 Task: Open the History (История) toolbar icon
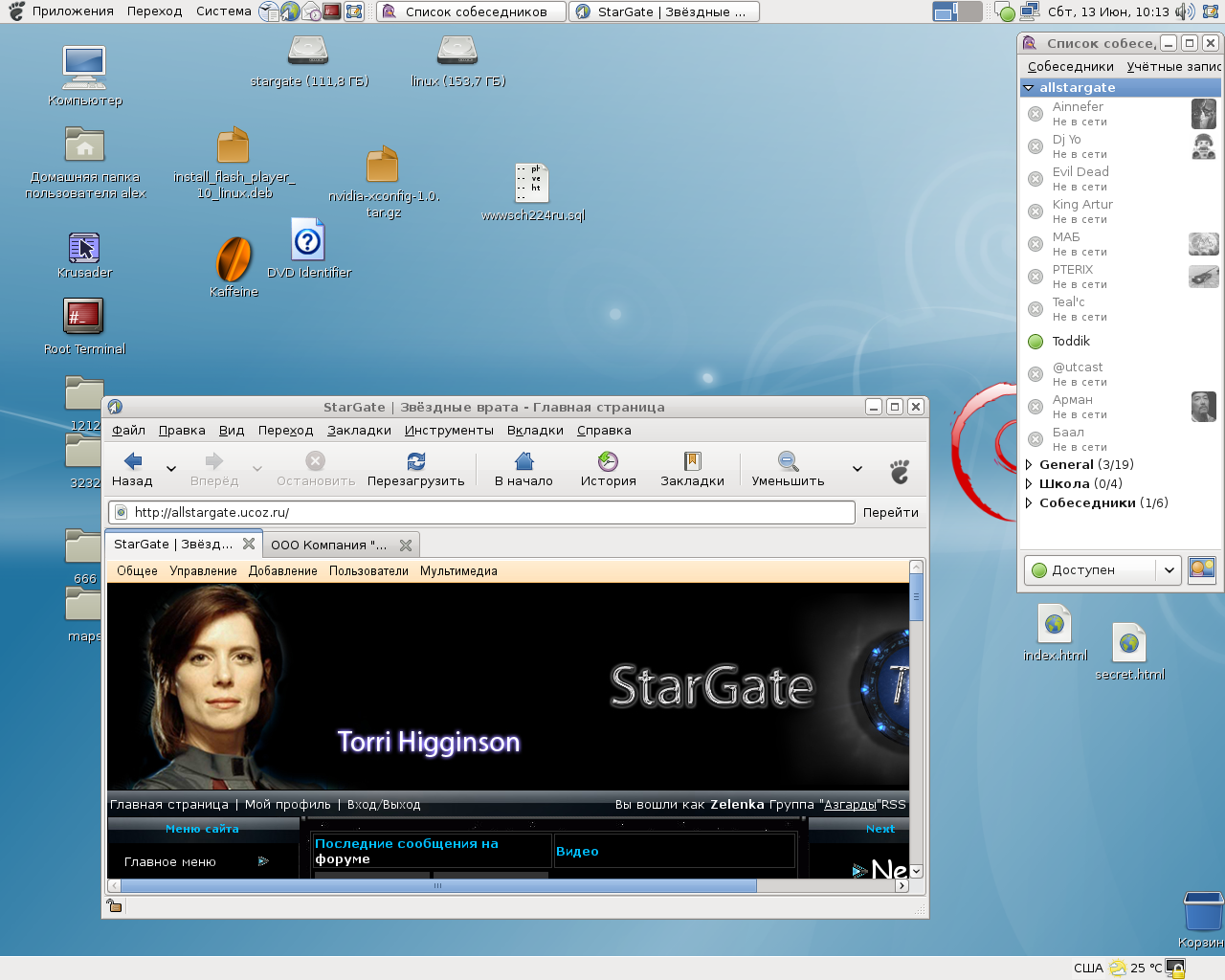tap(608, 461)
